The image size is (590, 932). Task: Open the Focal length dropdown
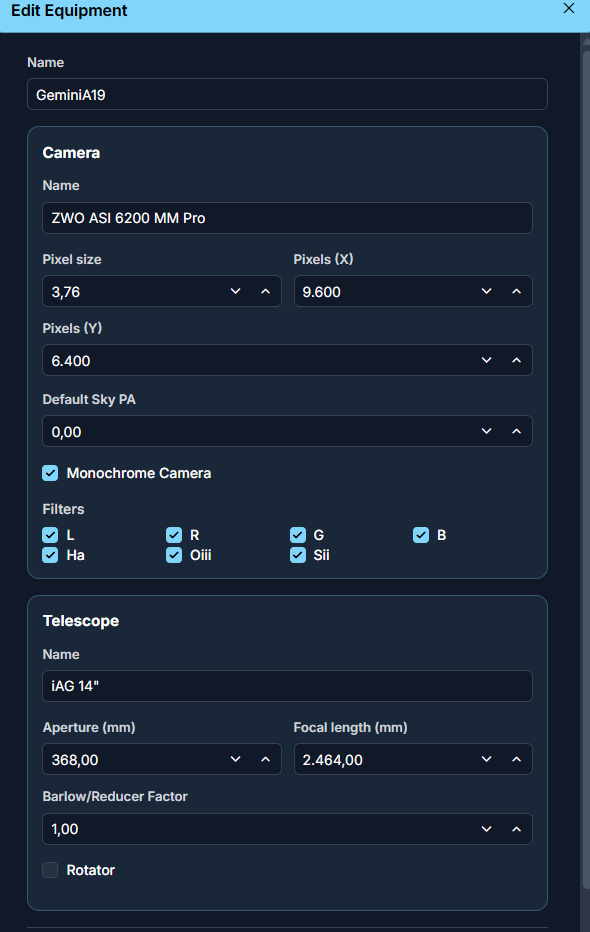487,759
